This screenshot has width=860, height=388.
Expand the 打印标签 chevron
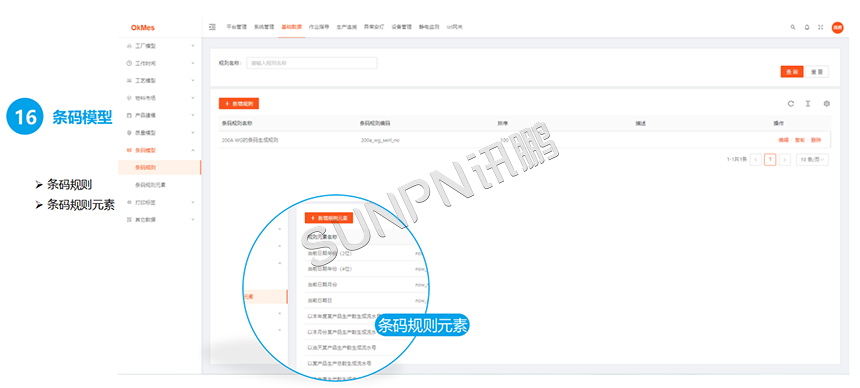pos(193,202)
